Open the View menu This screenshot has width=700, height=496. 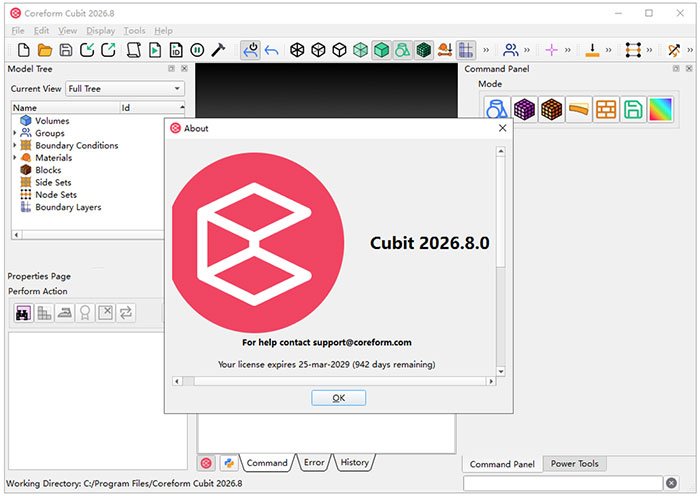(x=67, y=31)
